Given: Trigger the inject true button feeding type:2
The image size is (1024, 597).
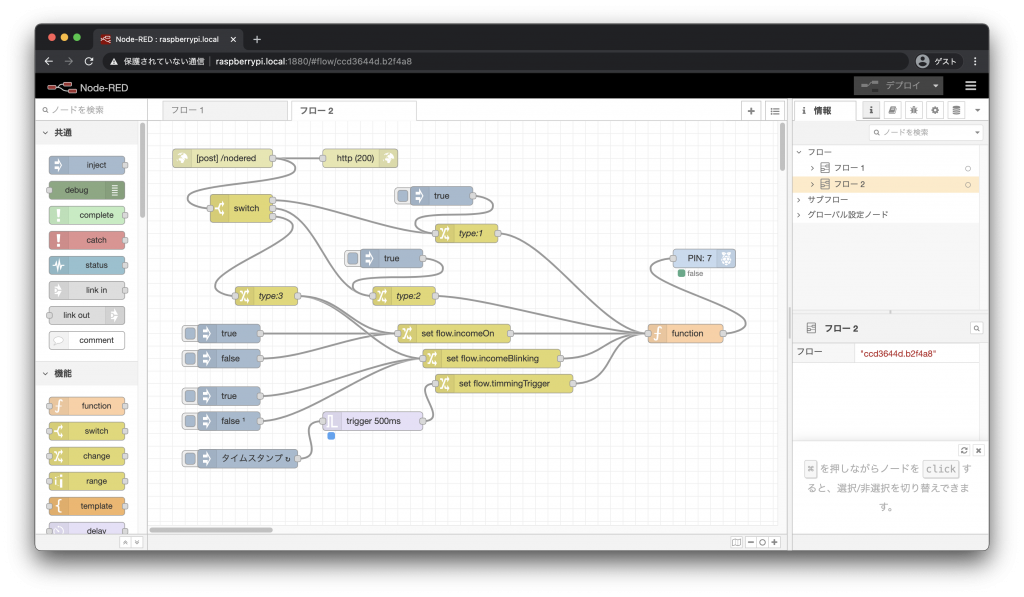Looking at the screenshot, I should (353, 258).
